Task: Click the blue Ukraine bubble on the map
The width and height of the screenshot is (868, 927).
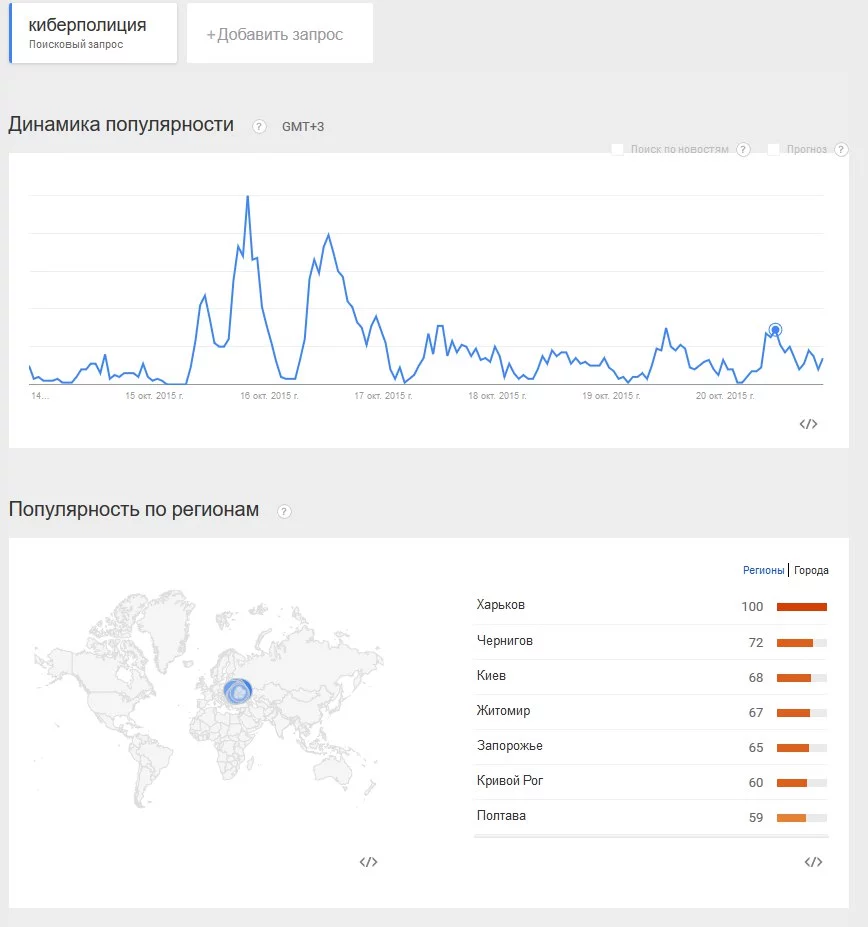Action: [x=238, y=690]
